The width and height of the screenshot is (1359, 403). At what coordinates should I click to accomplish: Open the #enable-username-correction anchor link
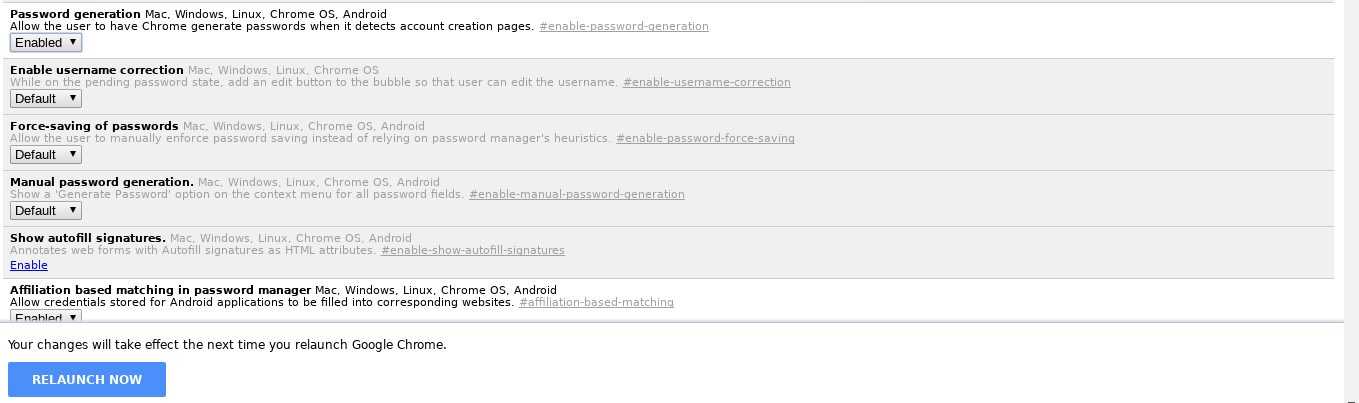click(x=706, y=82)
